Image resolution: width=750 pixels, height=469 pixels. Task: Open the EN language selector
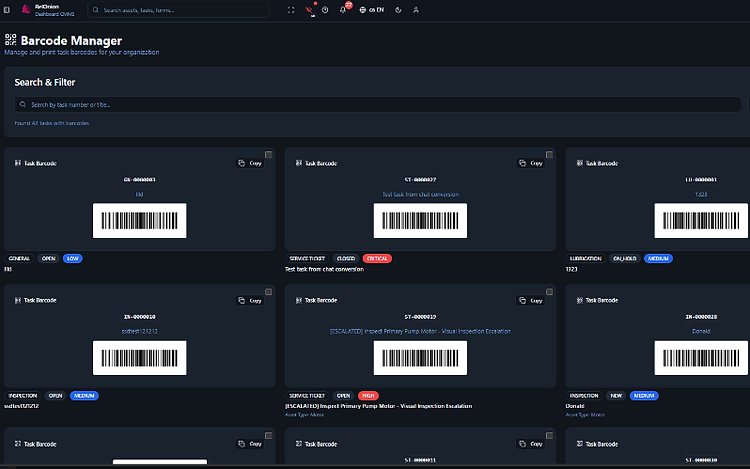372,10
